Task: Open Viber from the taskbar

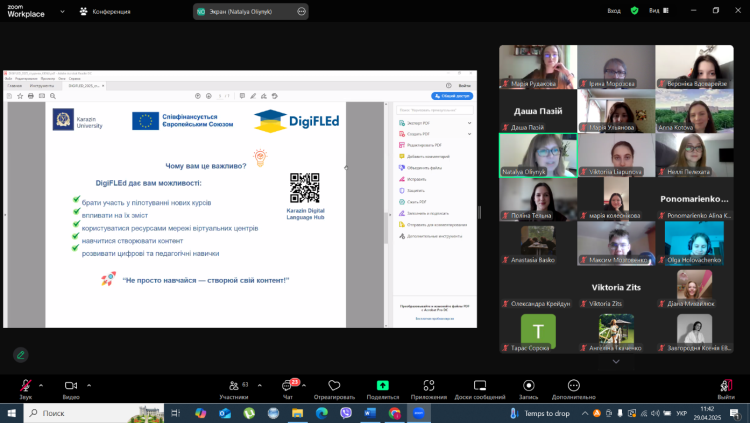Action: pyautogui.click(x=346, y=413)
